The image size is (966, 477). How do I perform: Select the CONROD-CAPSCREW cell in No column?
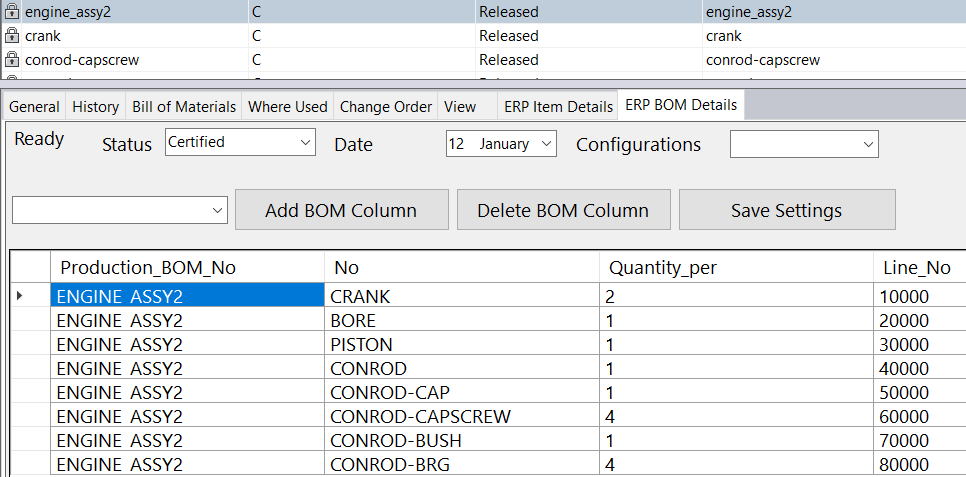420,416
